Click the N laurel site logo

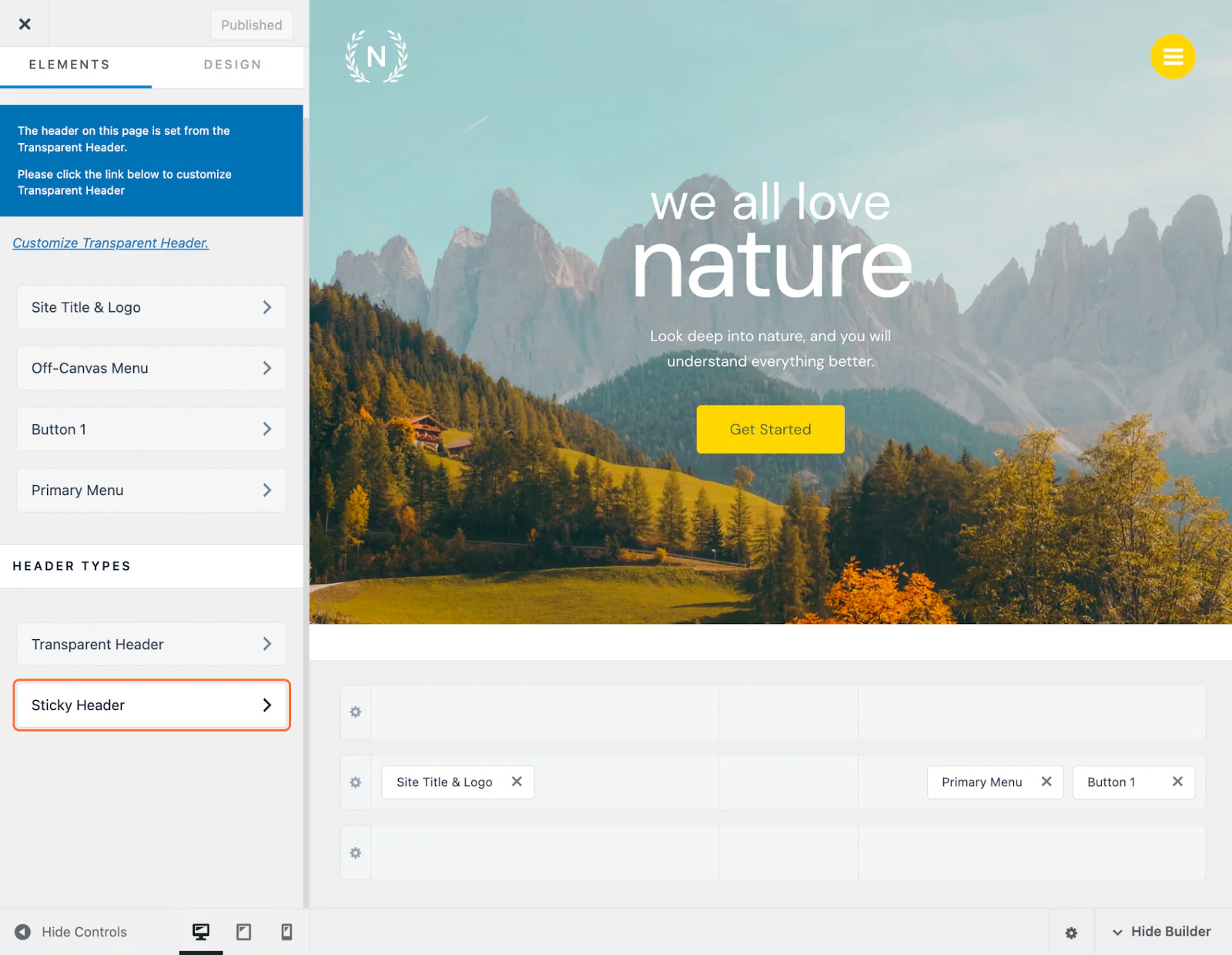[377, 56]
